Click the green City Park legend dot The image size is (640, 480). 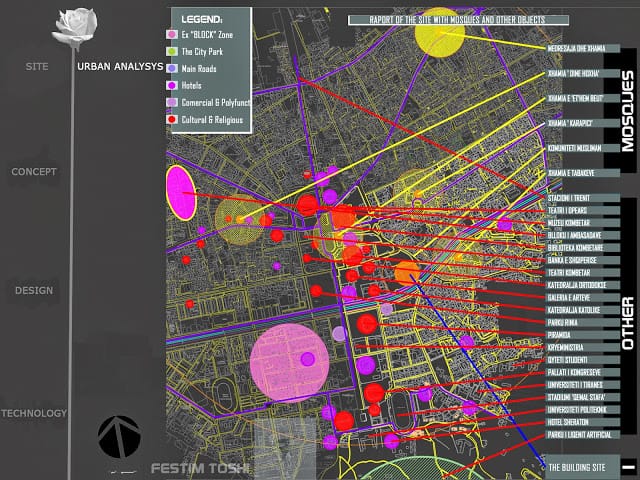pos(172,51)
